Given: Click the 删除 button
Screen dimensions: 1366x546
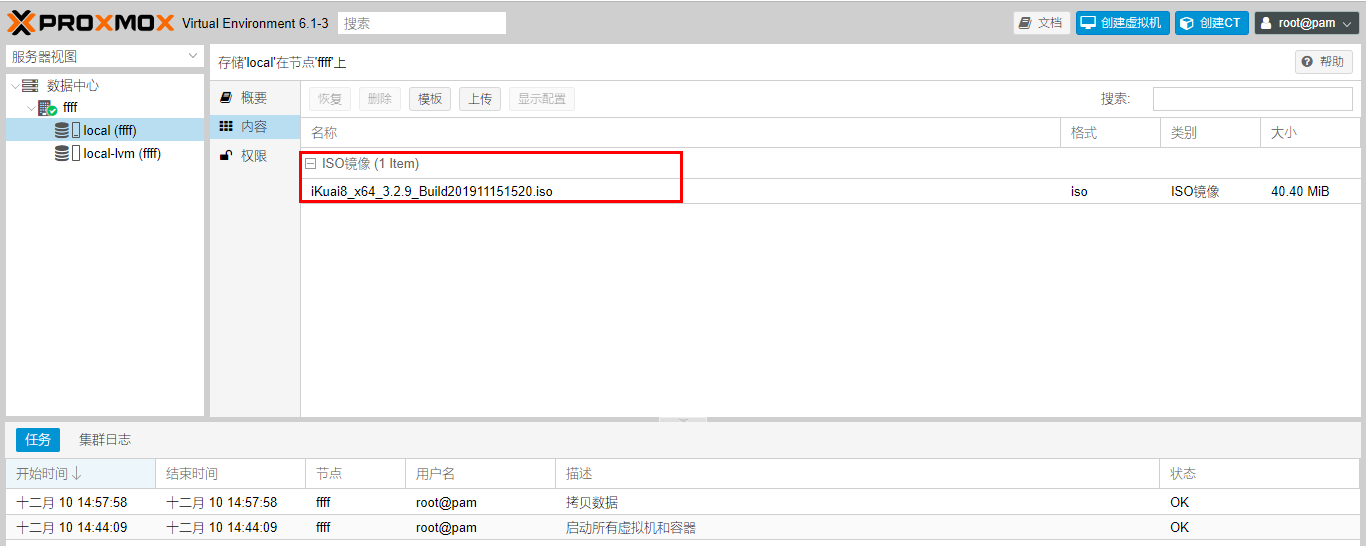Looking at the screenshot, I should [x=380, y=99].
